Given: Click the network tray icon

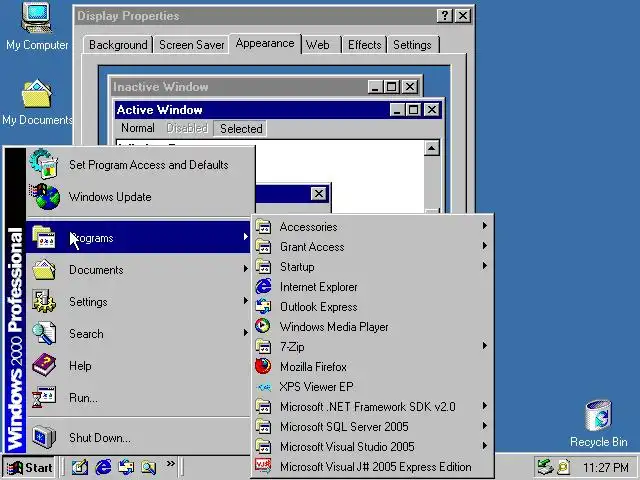Looking at the screenshot, I should point(545,467).
